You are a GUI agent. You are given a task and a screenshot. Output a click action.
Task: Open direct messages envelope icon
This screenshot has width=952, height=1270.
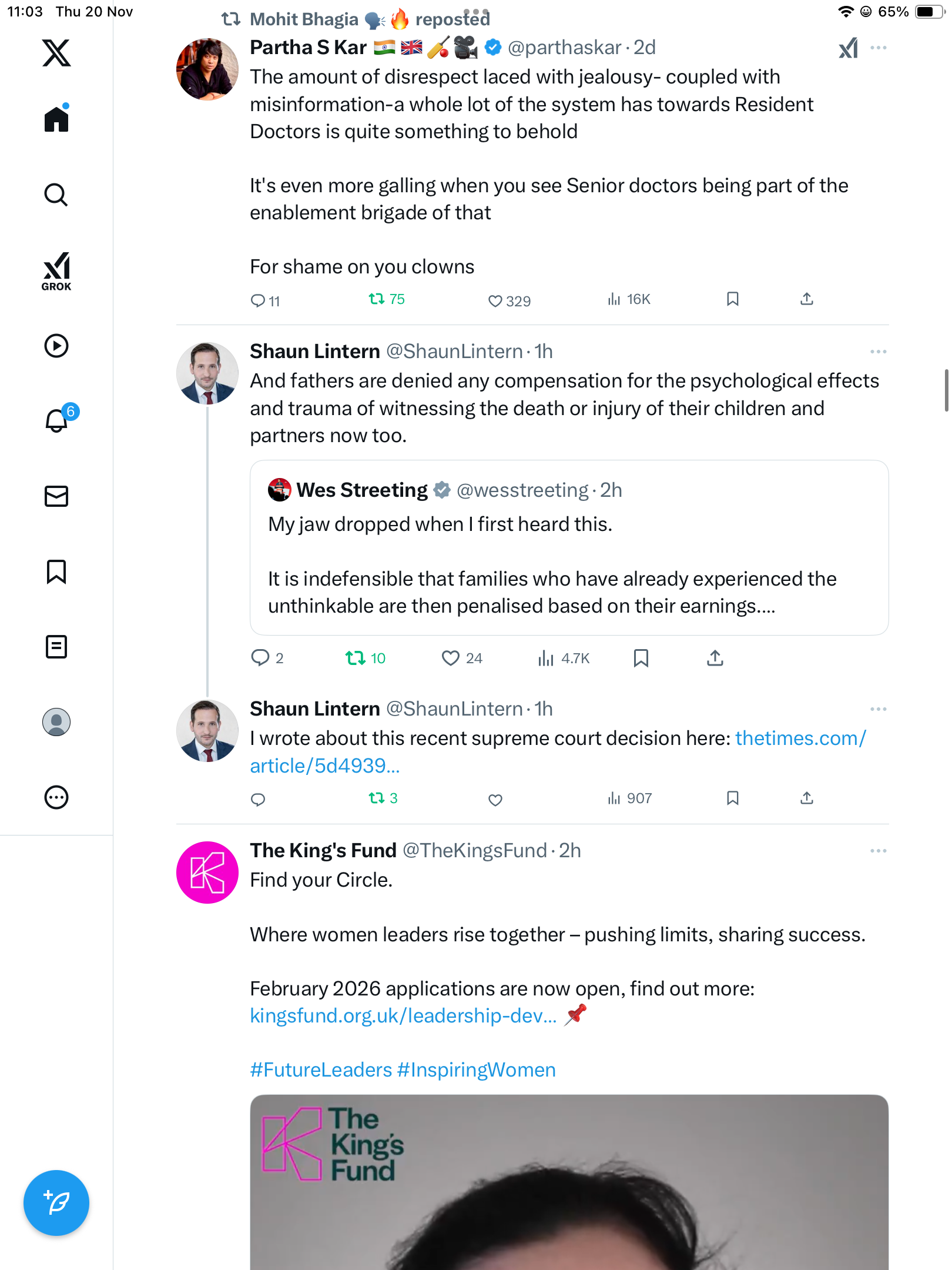56,496
